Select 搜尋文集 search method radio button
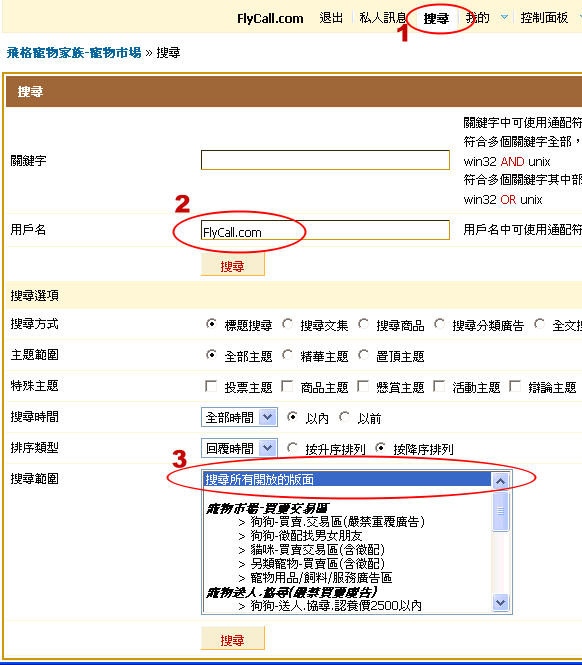 pyautogui.click(x=288, y=324)
